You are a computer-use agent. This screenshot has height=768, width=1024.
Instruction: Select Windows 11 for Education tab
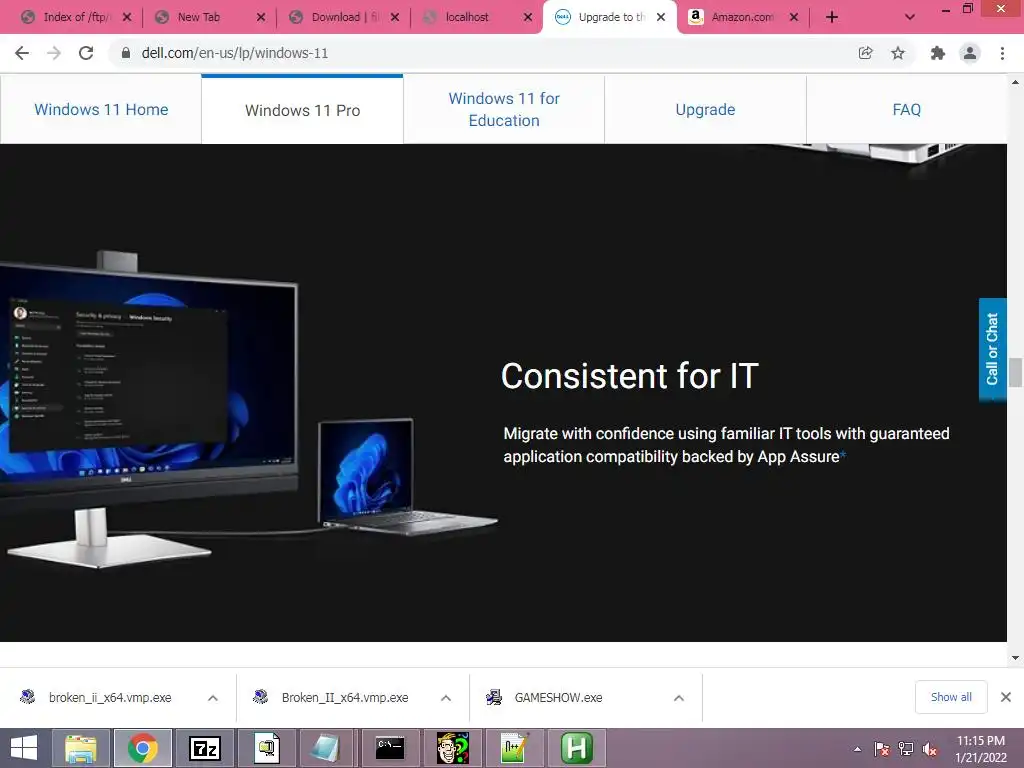point(504,109)
